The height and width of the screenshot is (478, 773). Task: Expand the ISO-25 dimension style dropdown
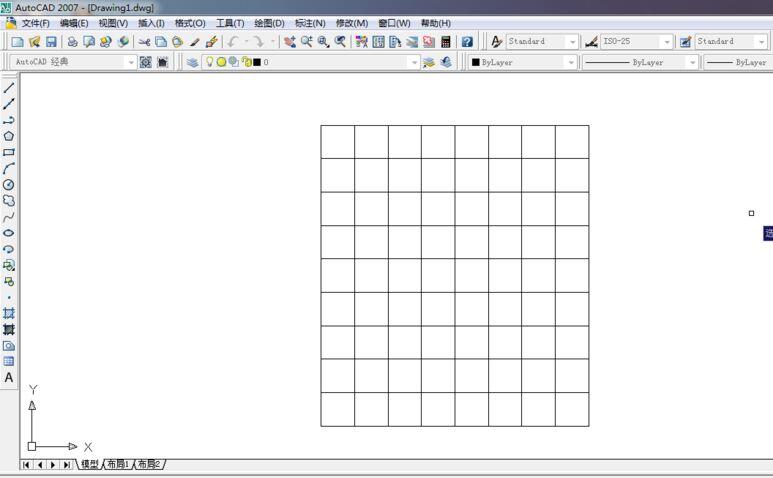pos(666,42)
